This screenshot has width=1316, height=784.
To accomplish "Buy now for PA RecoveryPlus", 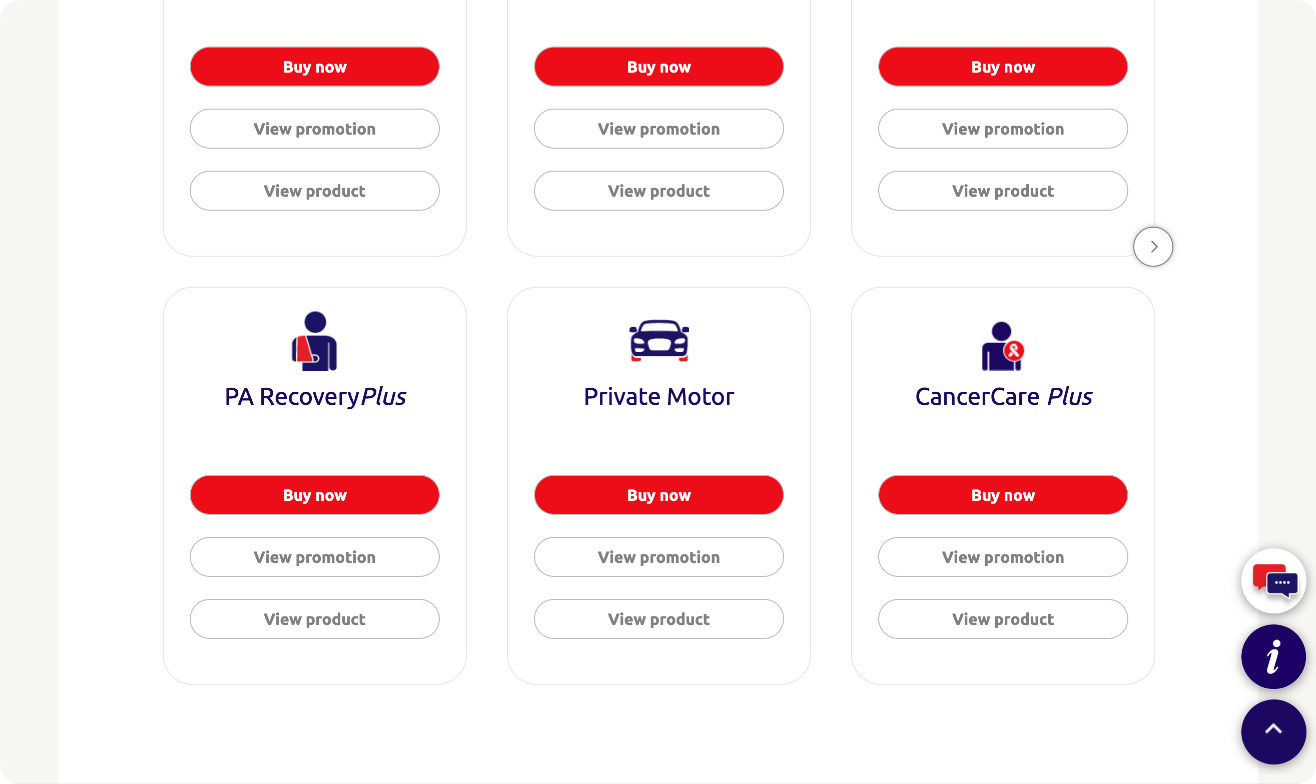I will click(315, 495).
